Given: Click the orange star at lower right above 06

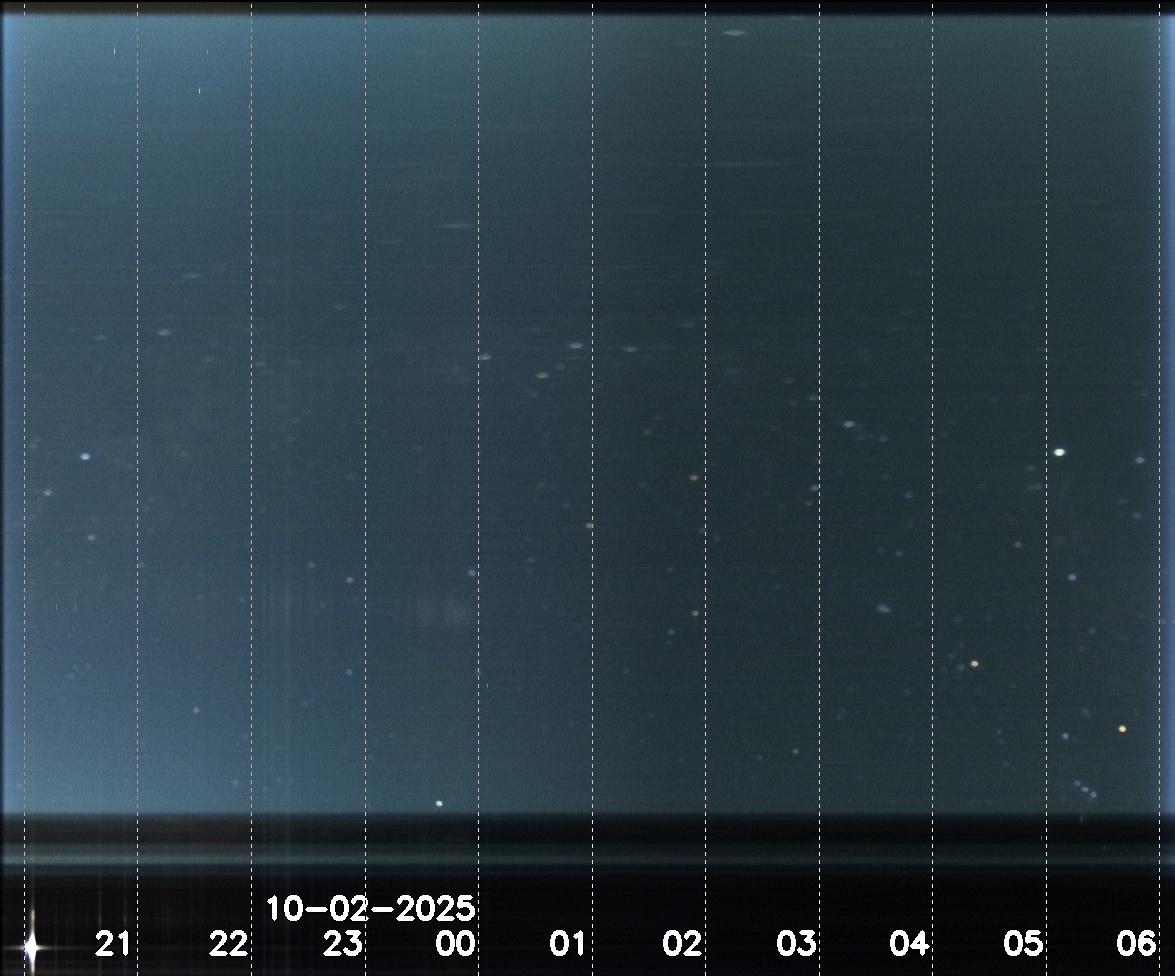Looking at the screenshot, I should click(1122, 729).
